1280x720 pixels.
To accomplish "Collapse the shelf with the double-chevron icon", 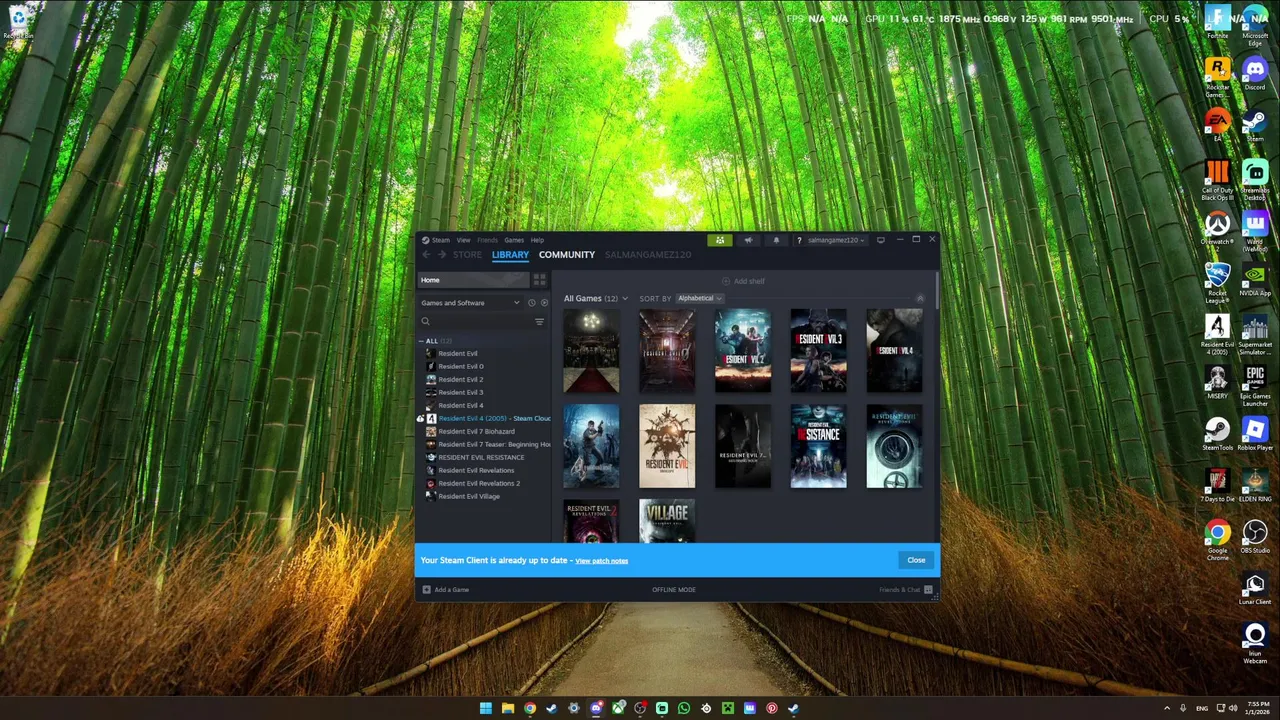I will (x=920, y=298).
